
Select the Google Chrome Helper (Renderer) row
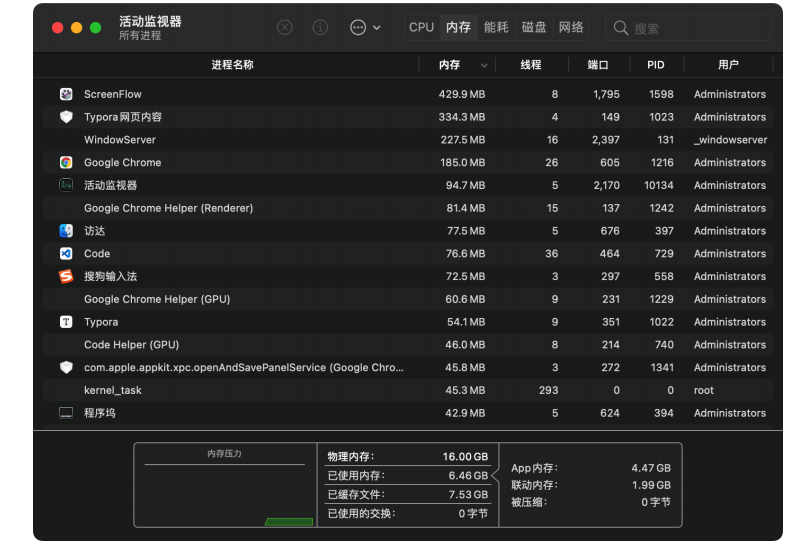(x=408, y=208)
